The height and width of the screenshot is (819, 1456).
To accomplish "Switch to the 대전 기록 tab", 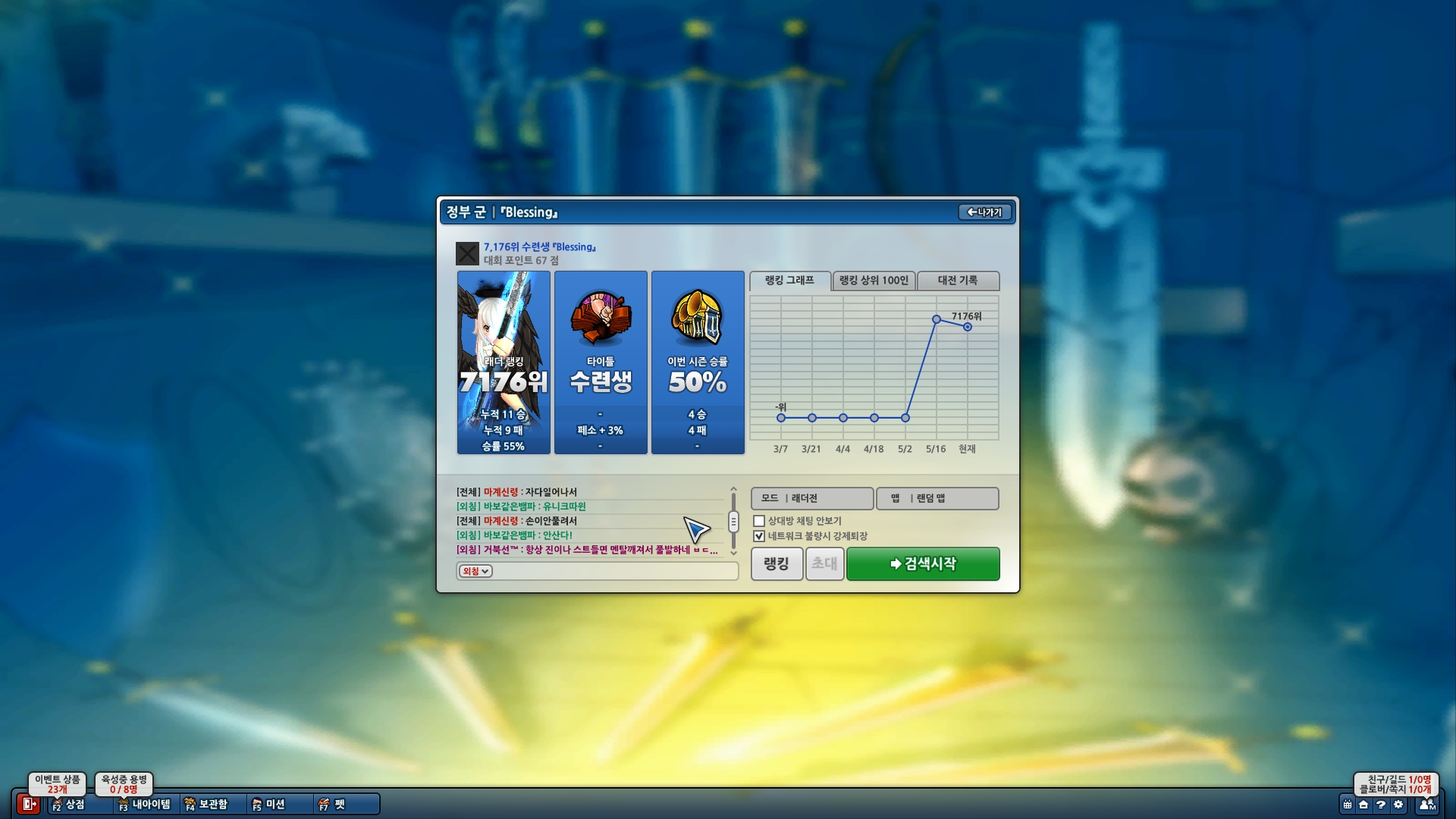I will (x=959, y=281).
